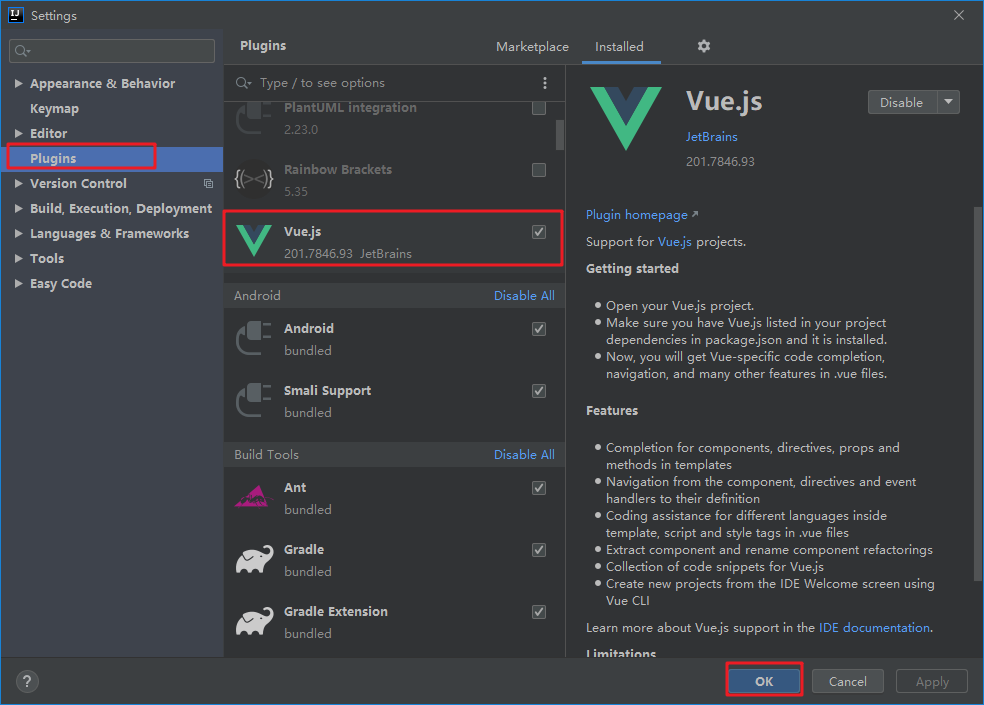Viewport: 984px width, 705px height.
Task: Click the plugin description scrollbar
Action: (x=978, y=394)
